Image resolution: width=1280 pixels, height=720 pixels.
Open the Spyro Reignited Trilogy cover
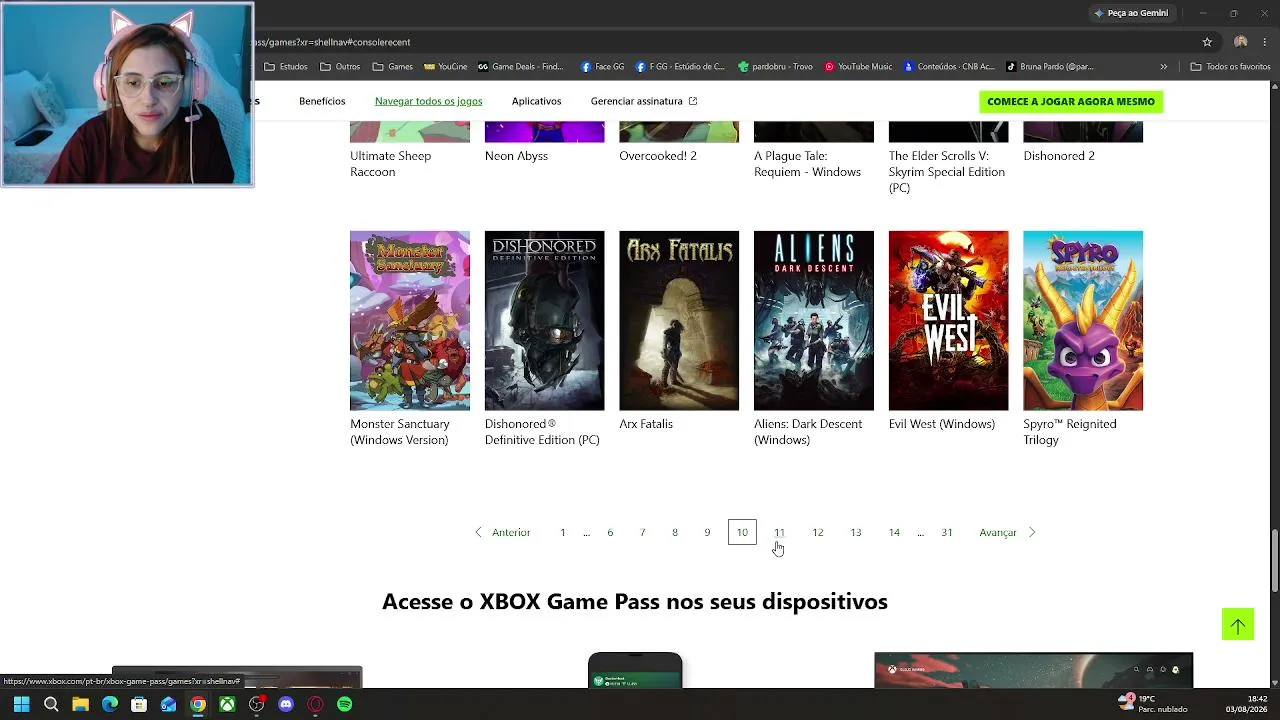click(1083, 321)
